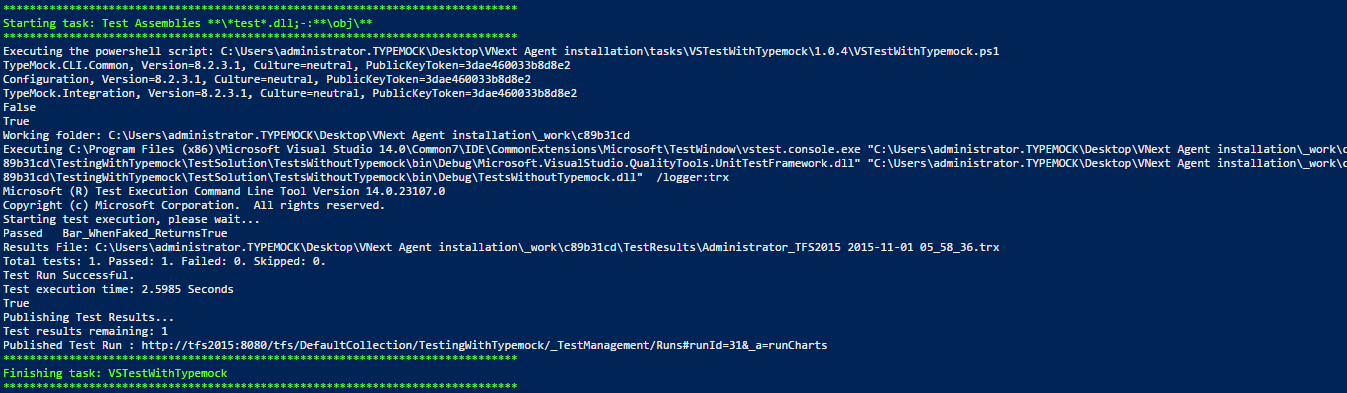Viewport: 1347px width, 393px height.
Task: Click 'Test results remaining: 1' line
Action: [85, 330]
